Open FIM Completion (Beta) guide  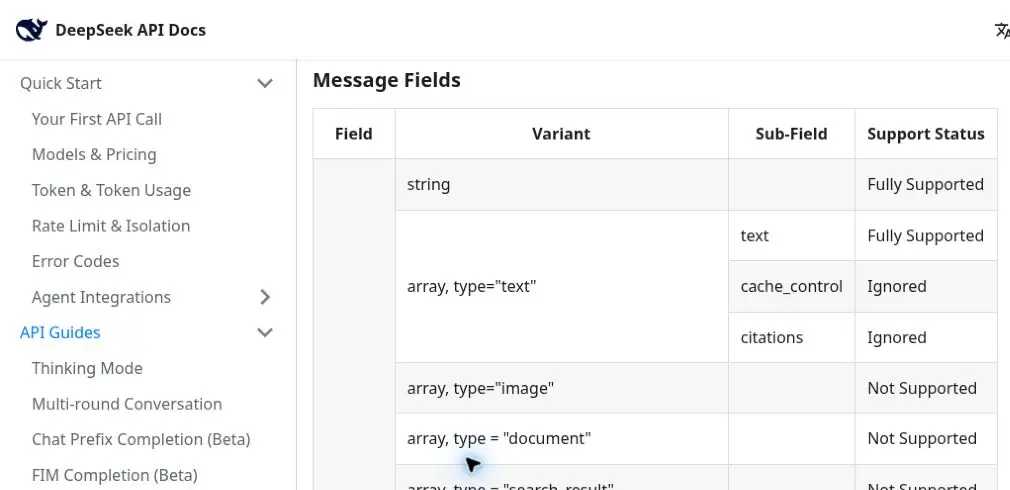115,475
